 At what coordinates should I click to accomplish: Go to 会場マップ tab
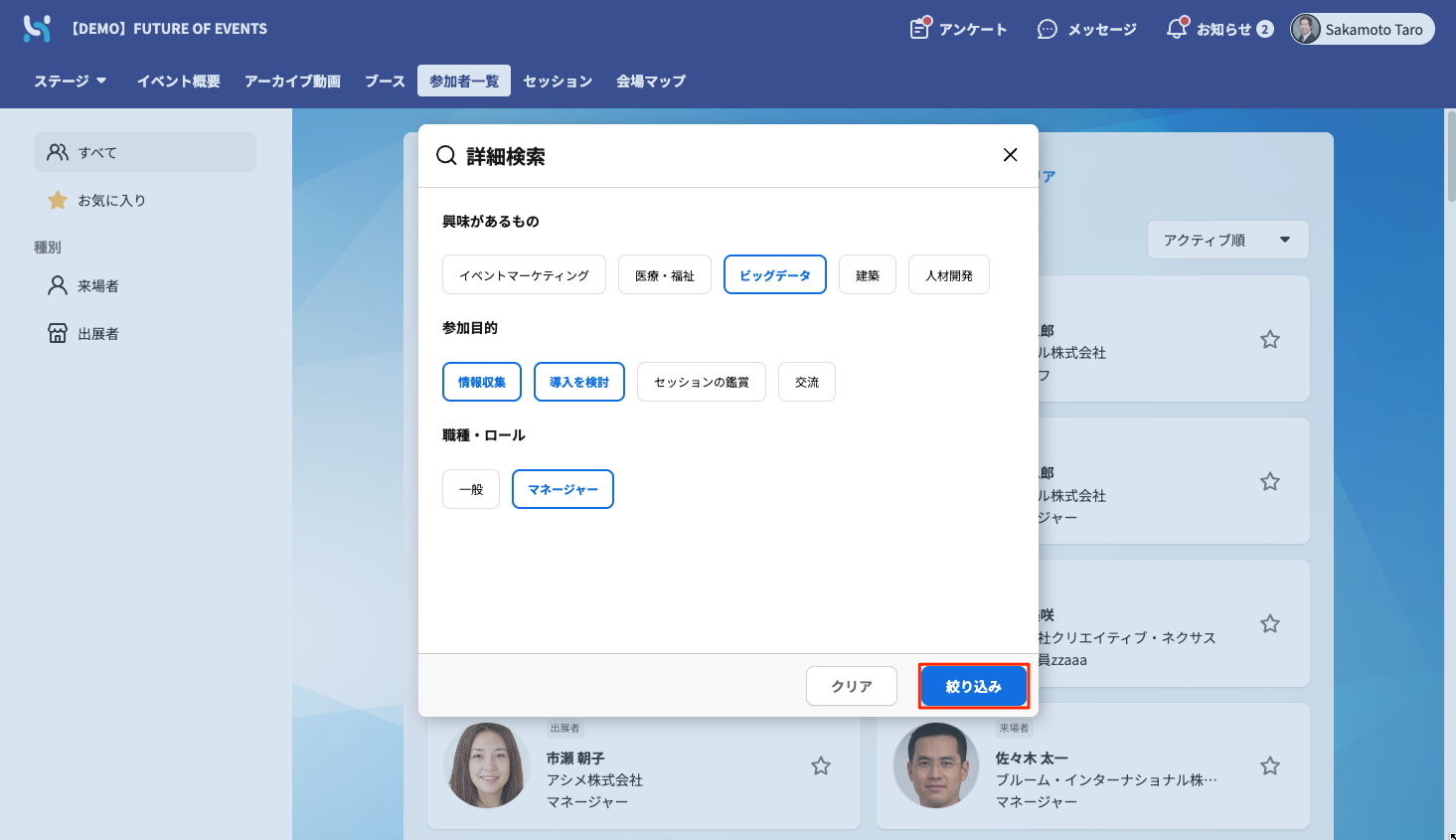click(651, 81)
